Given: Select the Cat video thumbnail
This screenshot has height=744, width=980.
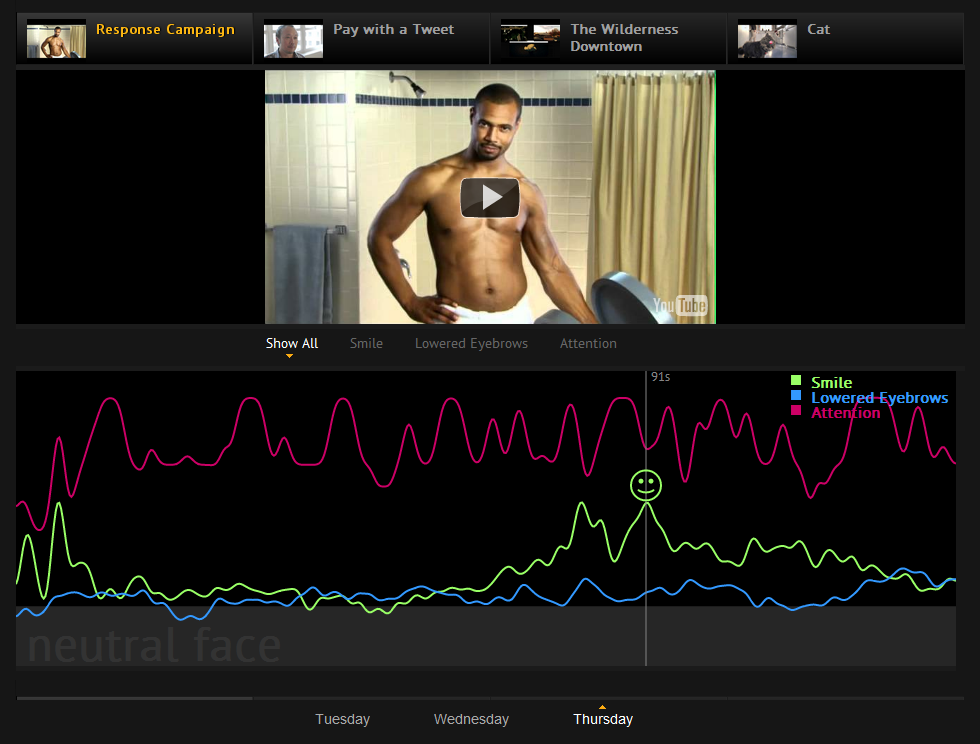Looking at the screenshot, I should (x=767, y=40).
